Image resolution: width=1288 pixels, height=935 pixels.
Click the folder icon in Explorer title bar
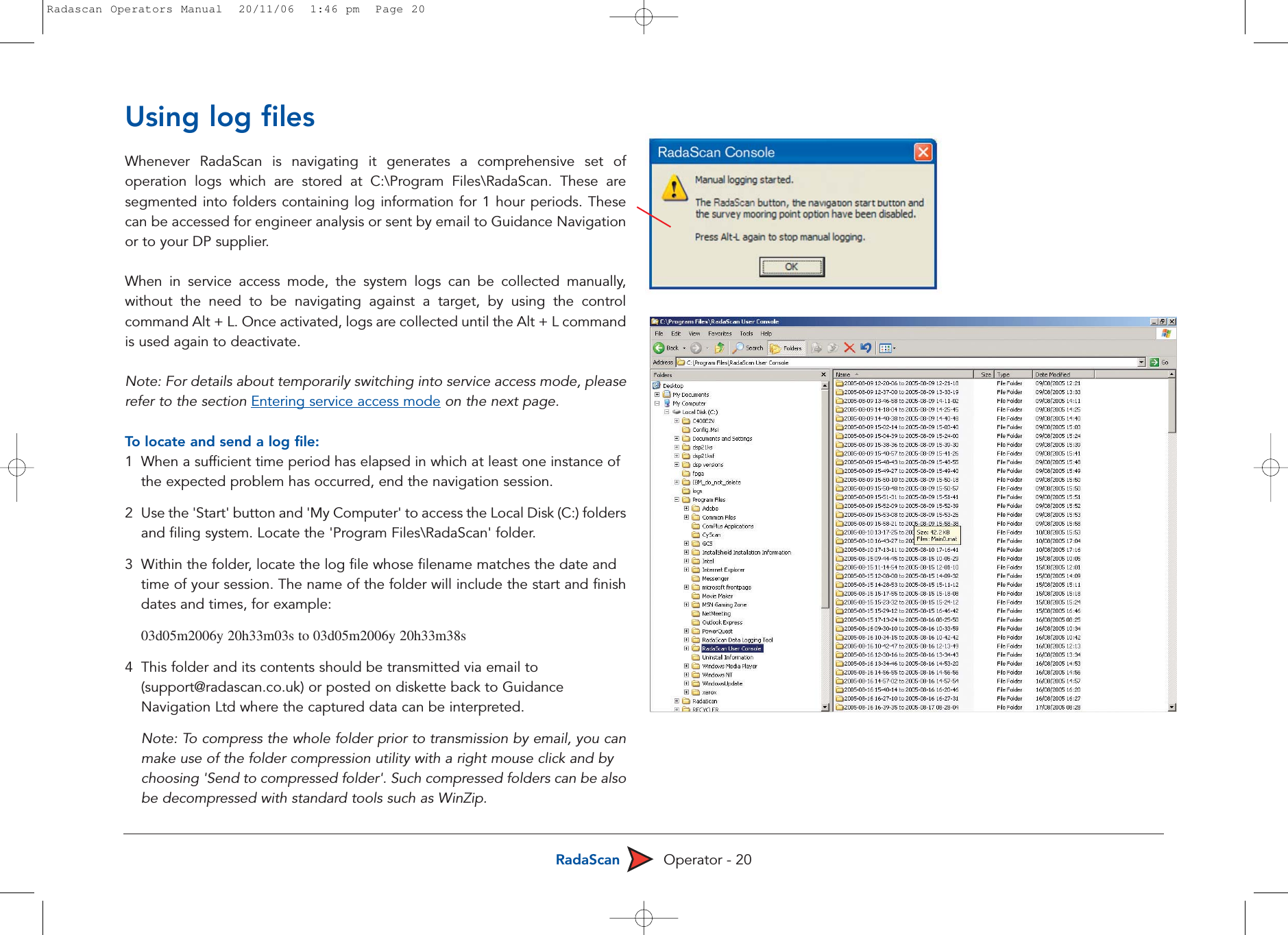(x=655, y=321)
